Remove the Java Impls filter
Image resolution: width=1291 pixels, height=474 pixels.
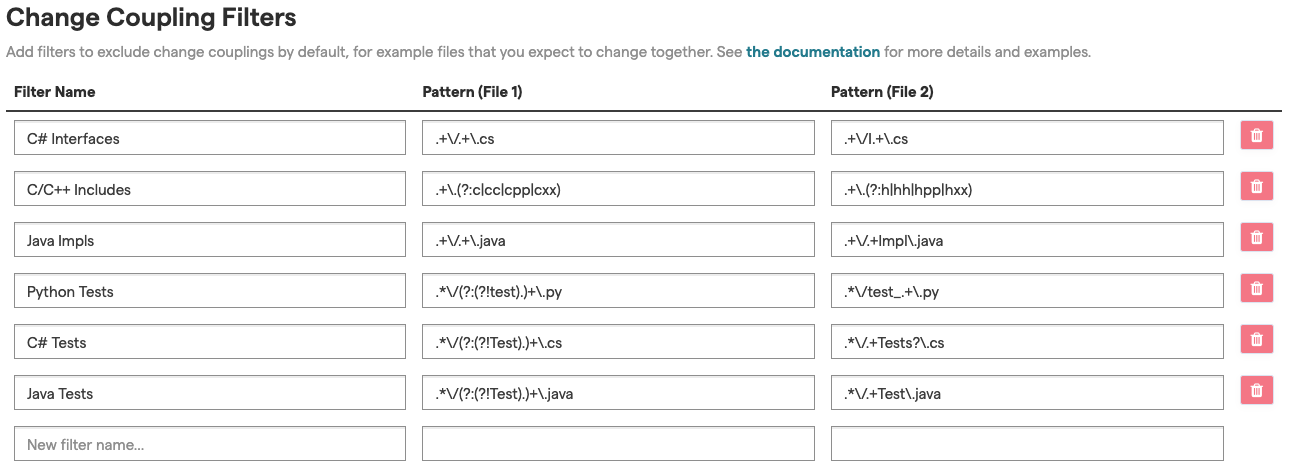click(1256, 238)
